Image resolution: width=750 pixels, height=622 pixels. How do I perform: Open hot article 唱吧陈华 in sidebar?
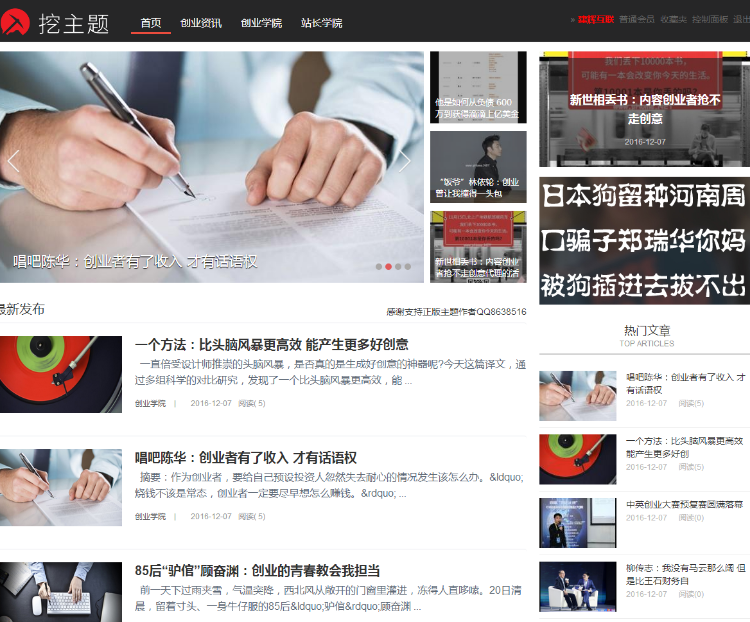click(x=686, y=383)
